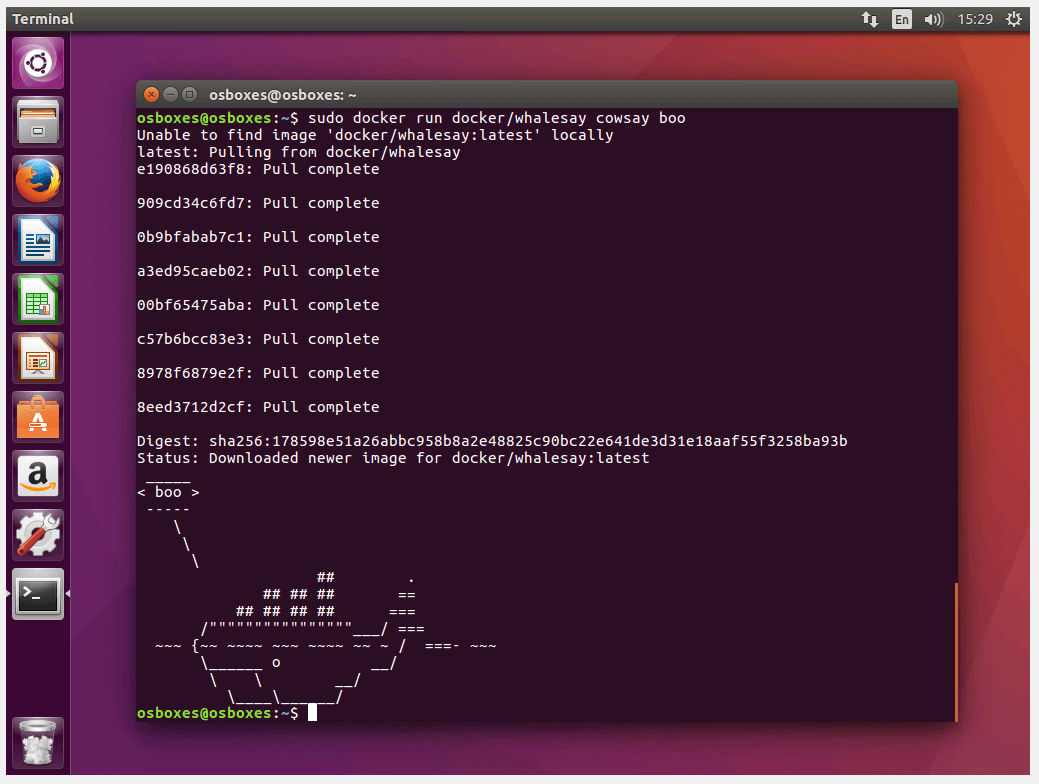Open the Ubuntu Dash search launcher
The width and height of the screenshot is (1039, 784).
tap(38, 63)
